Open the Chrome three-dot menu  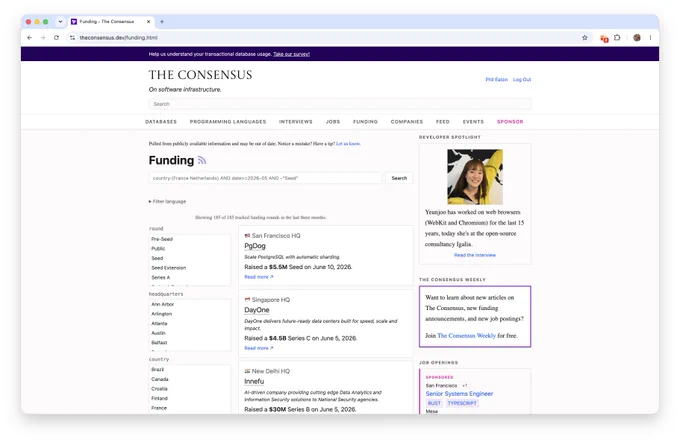pyautogui.click(x=650, y=38)
